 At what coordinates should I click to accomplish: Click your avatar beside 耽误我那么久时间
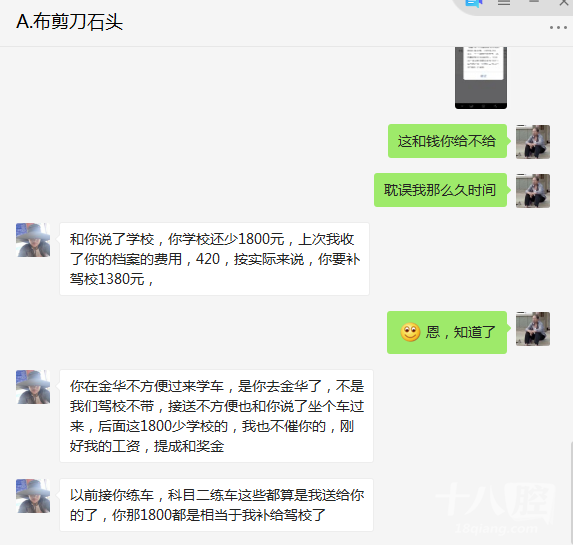pos(533,190)
